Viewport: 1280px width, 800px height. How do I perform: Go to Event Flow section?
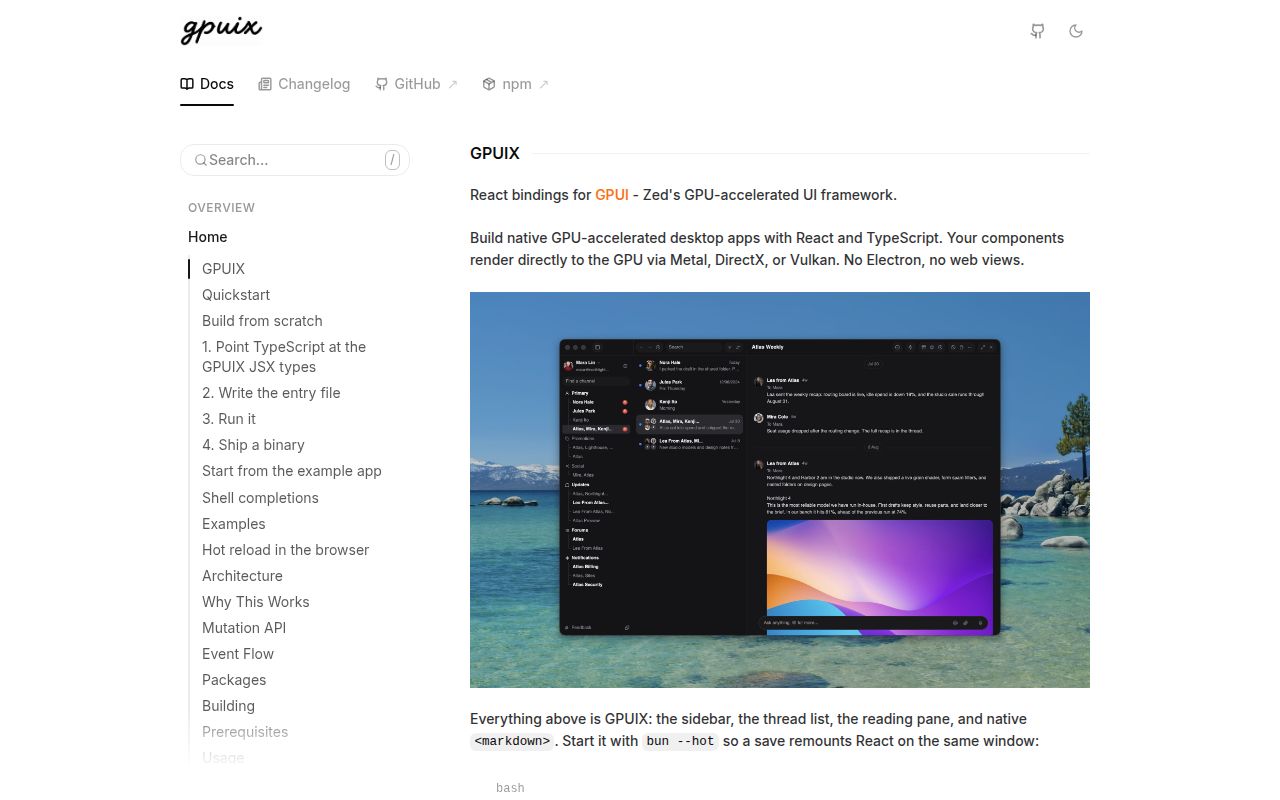pyautogui.click(x=238, y=654)
